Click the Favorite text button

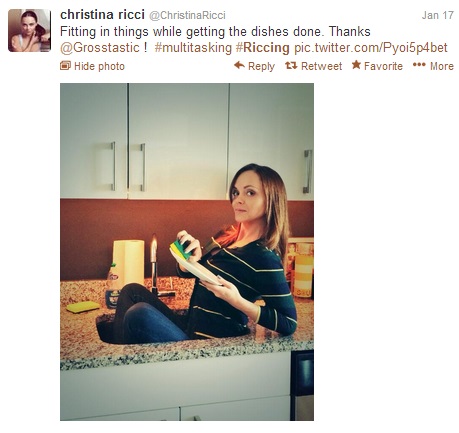coord(383,66)
